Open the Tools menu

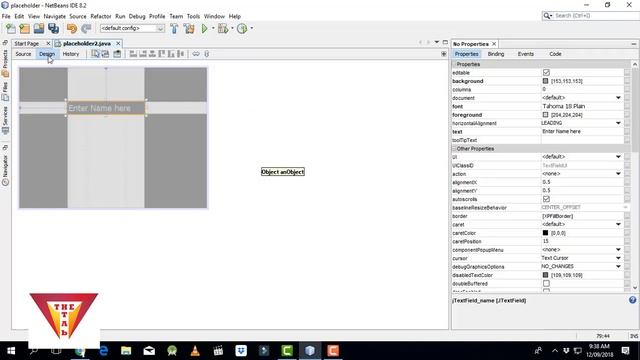tap(193, 16)
